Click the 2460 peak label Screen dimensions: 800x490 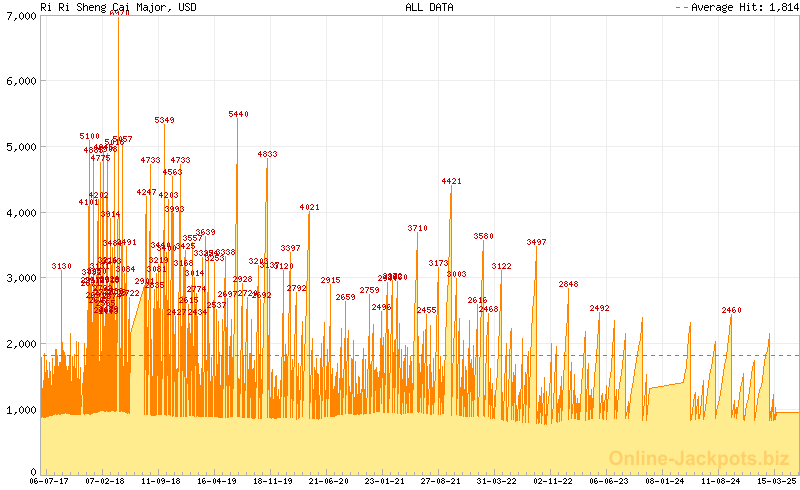(731, 311)
